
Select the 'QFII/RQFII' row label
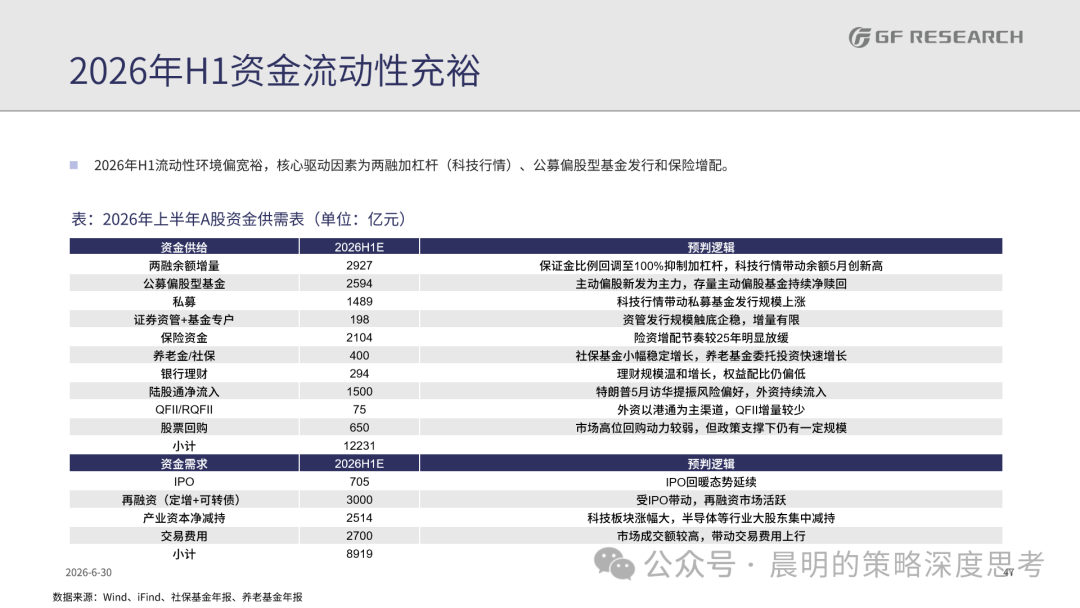(184, 410)
